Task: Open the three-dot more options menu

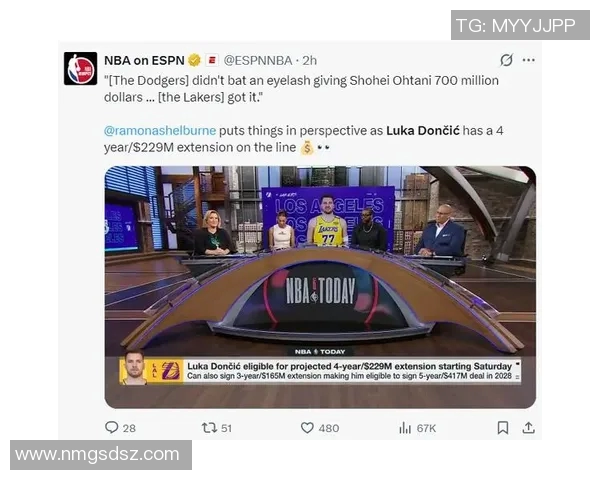Action: point(529,60)
